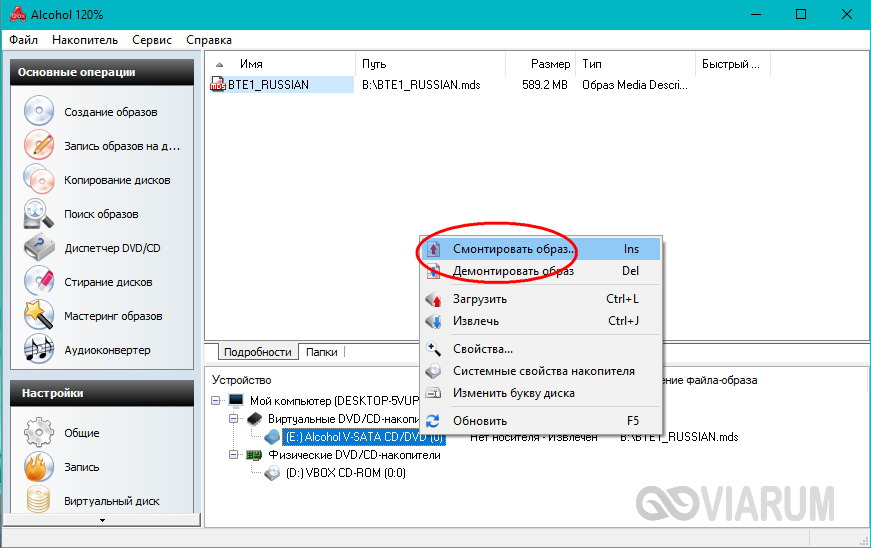The image size is (871, 548).
Task: Click the Обновить refresh arrows icon
Action: coord(433,421)
